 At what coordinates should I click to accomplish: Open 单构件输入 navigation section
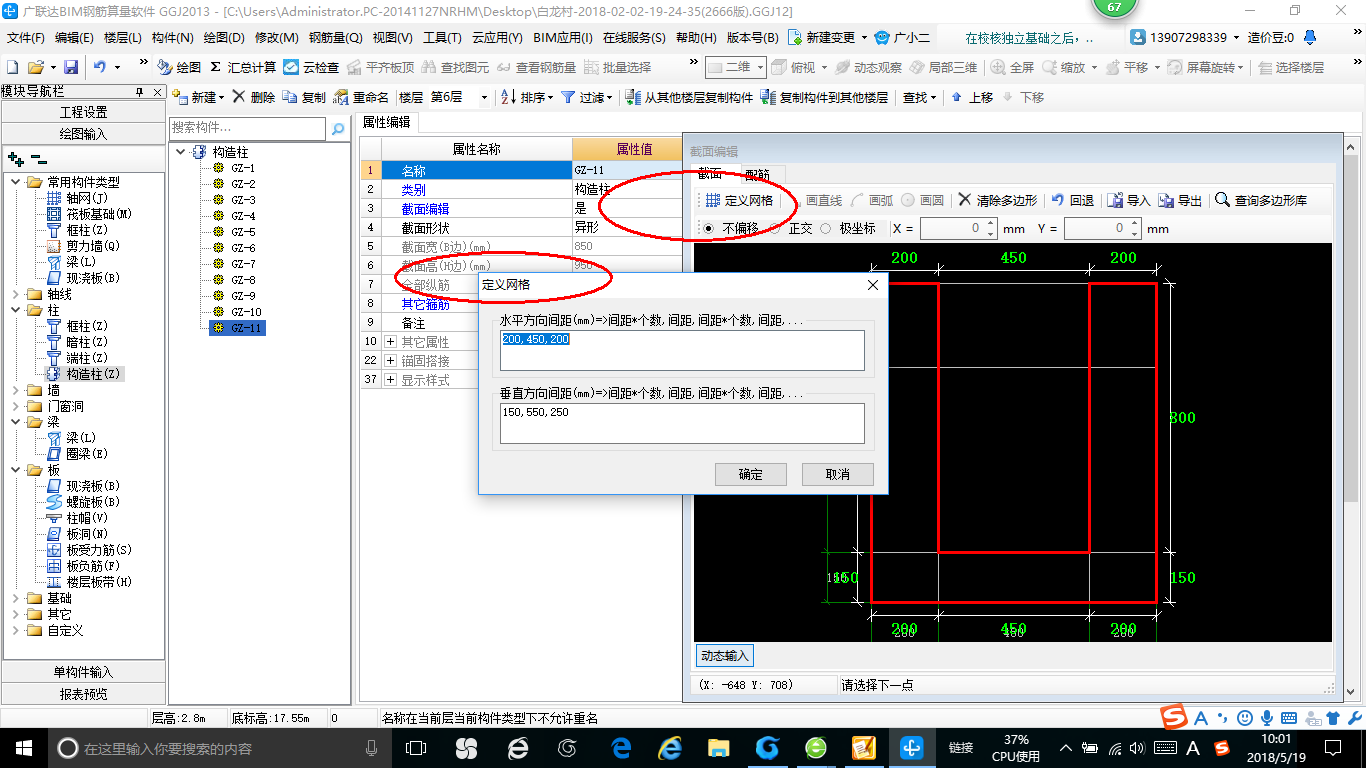click(x=84, y=672)
